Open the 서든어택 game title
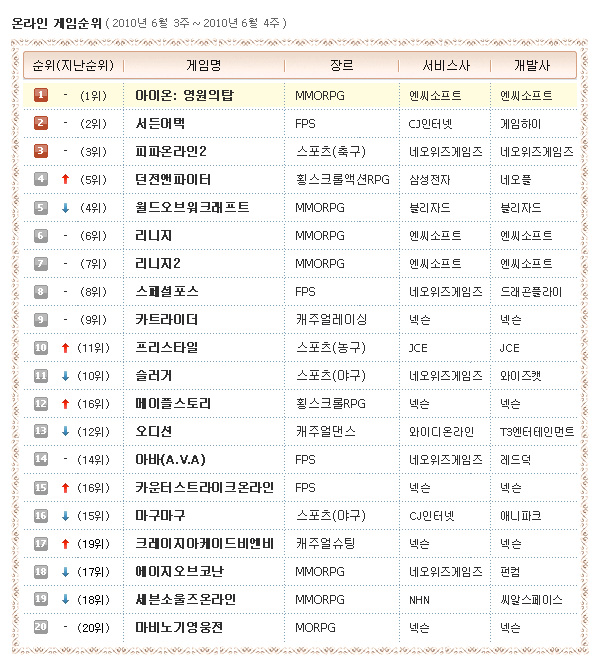Image resolution: width=600 pixels, height=666 pixels. tap(160, 123)
